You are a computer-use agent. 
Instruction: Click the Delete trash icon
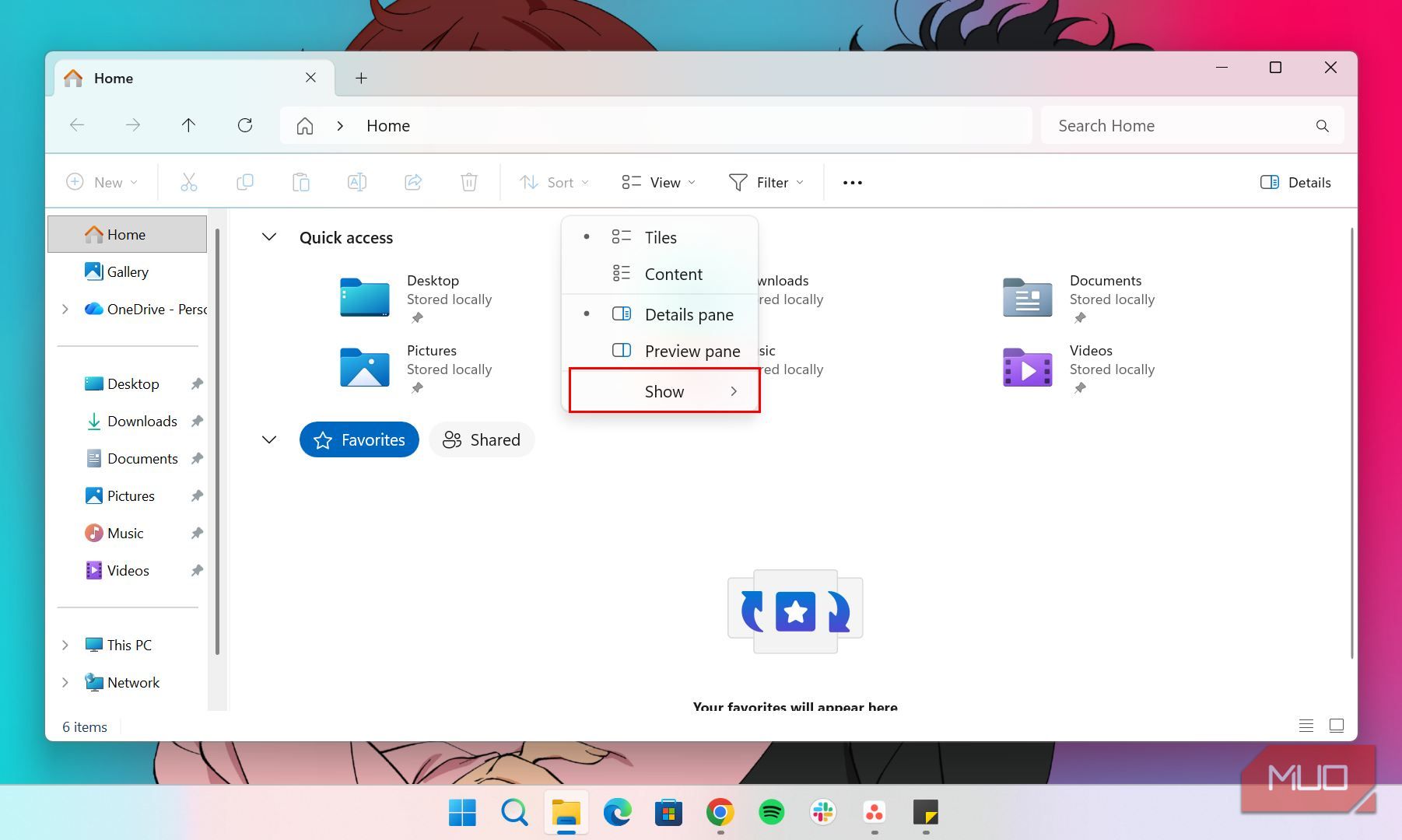(x=468, y=182)
